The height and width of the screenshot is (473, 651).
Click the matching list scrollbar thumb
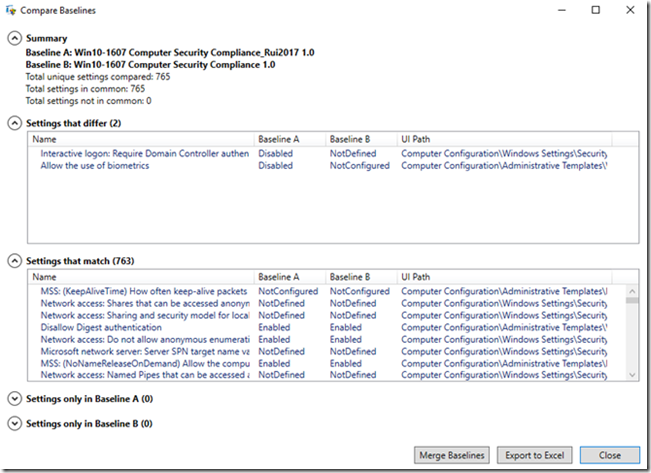(x=632, y=300)
